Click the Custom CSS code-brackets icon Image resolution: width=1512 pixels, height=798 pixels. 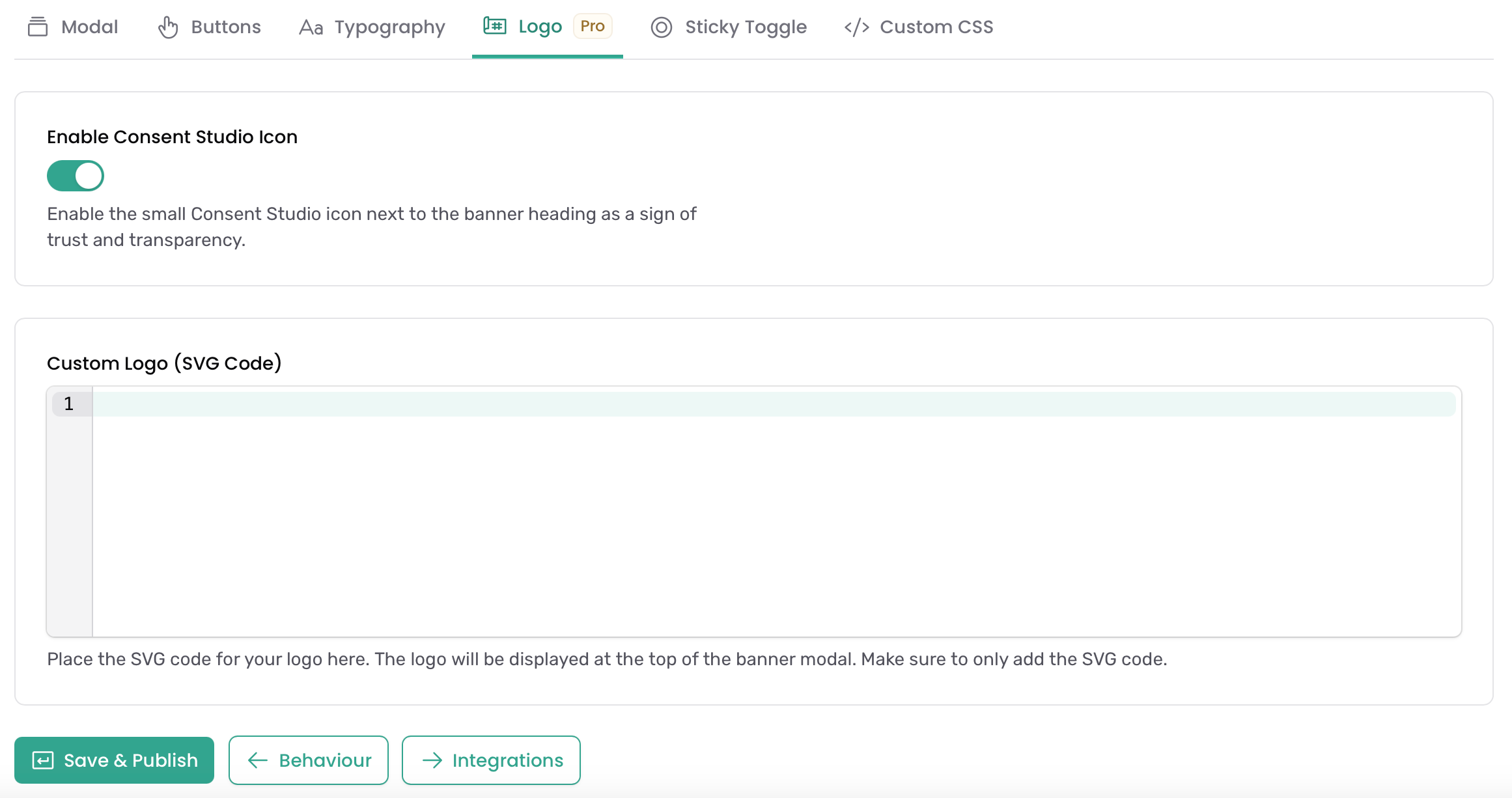pyautogui.click(x=857, y=27)
